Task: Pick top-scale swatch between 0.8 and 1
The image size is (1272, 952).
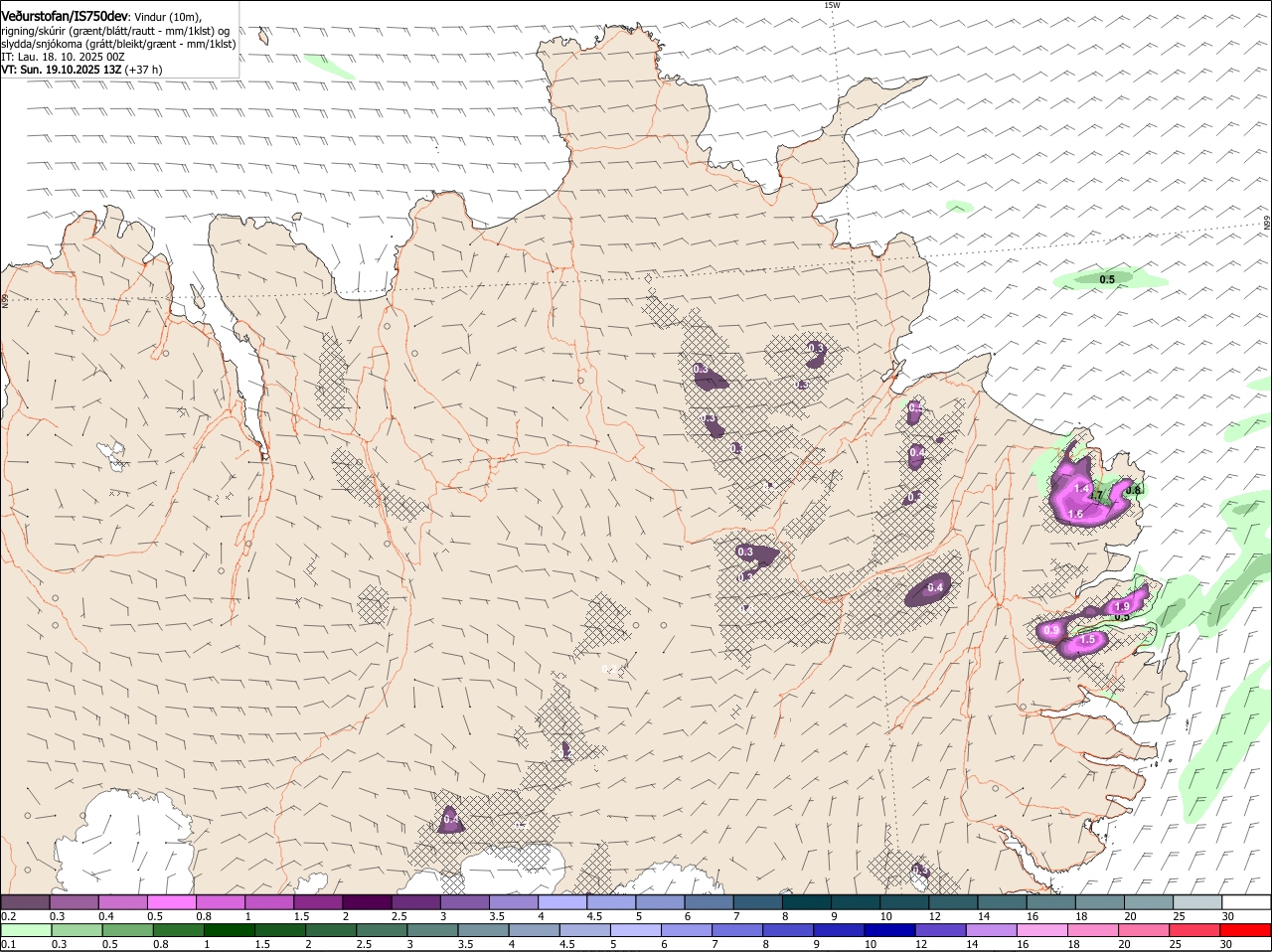Action: (221, 901)
